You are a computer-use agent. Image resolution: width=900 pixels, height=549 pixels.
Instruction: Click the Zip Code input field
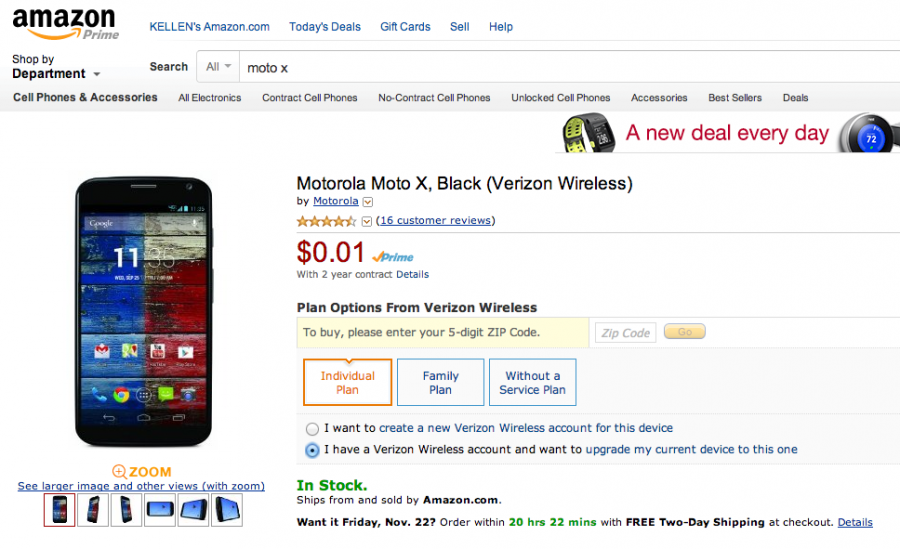point(625,333)
